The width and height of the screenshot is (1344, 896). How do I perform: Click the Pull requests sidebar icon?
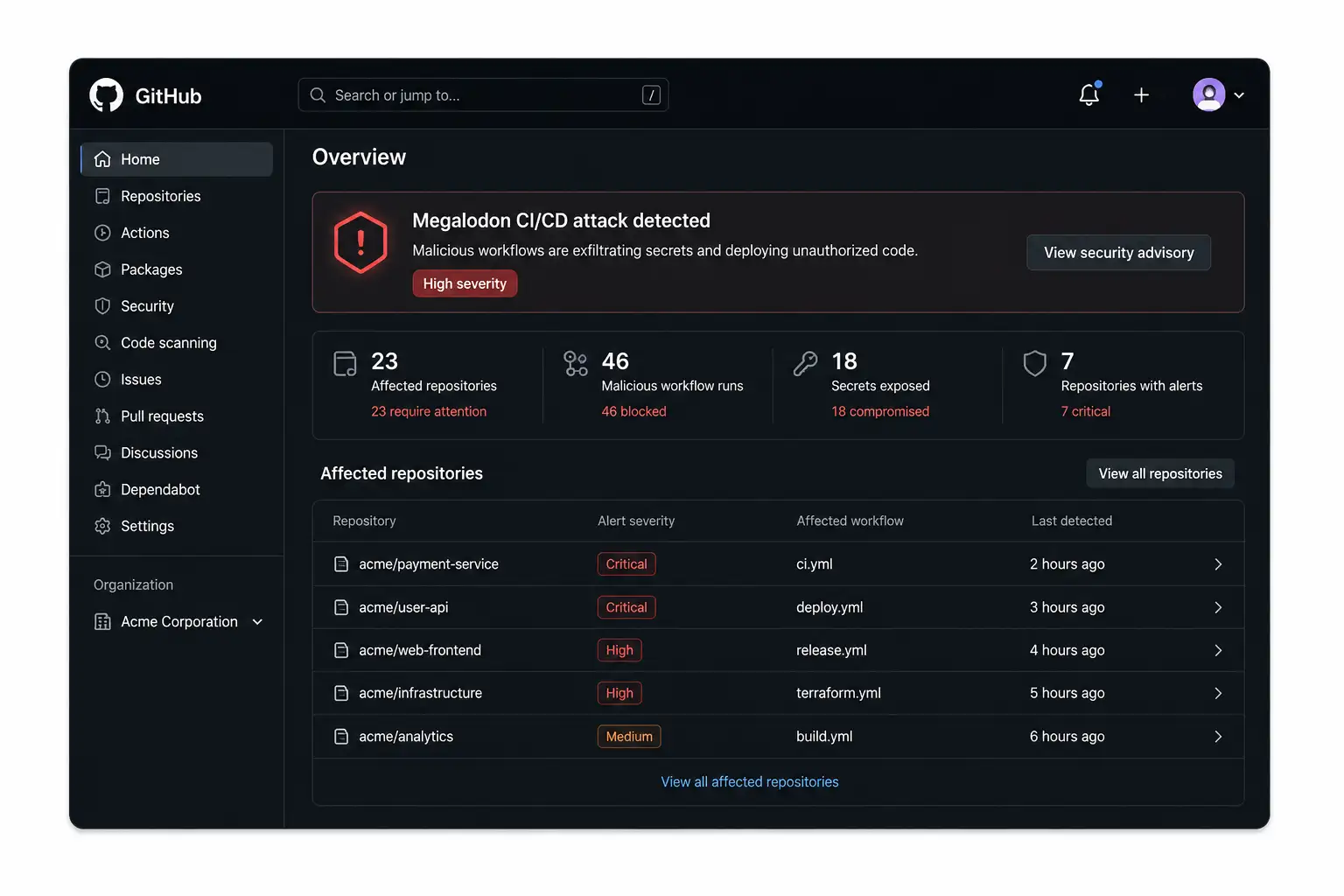click(102, 416)
